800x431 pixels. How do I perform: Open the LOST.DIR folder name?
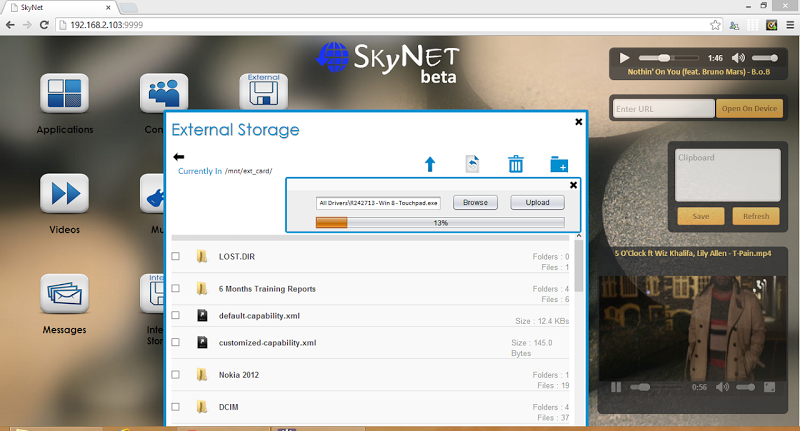coord(237,257)
